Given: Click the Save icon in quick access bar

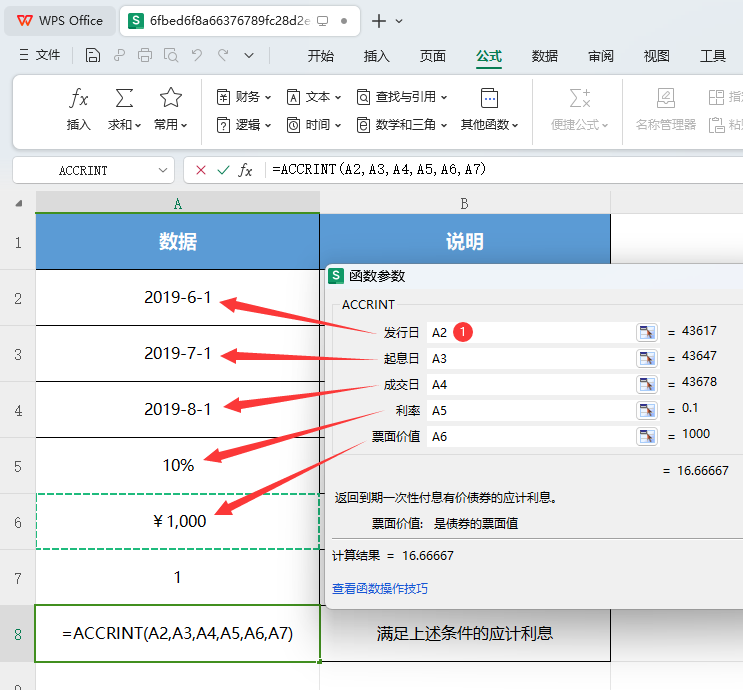Looking at the screenshot, I should tap(93, 56).
